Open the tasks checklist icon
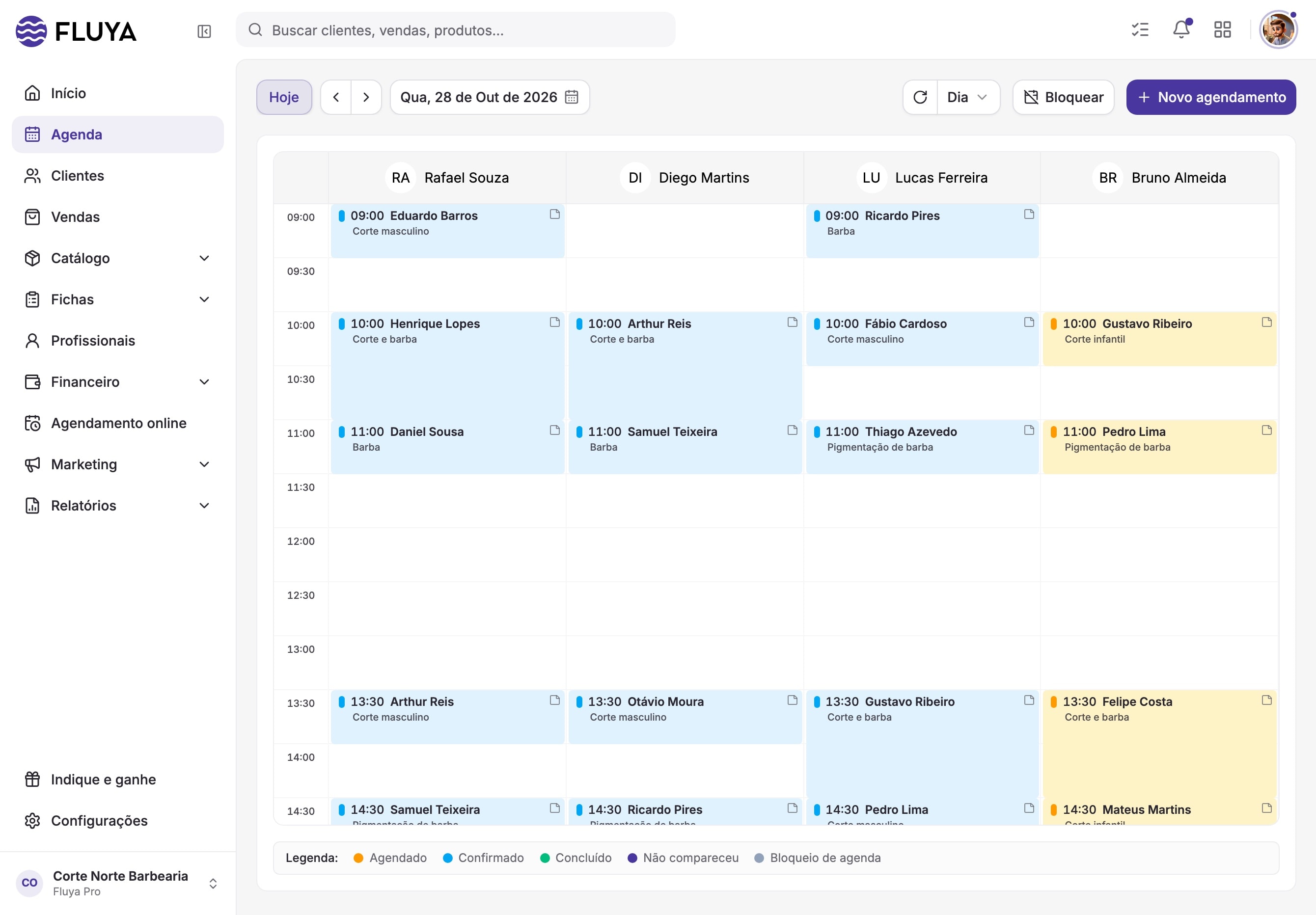This screenshot has height=915, width=1316. click(1140, 30)
